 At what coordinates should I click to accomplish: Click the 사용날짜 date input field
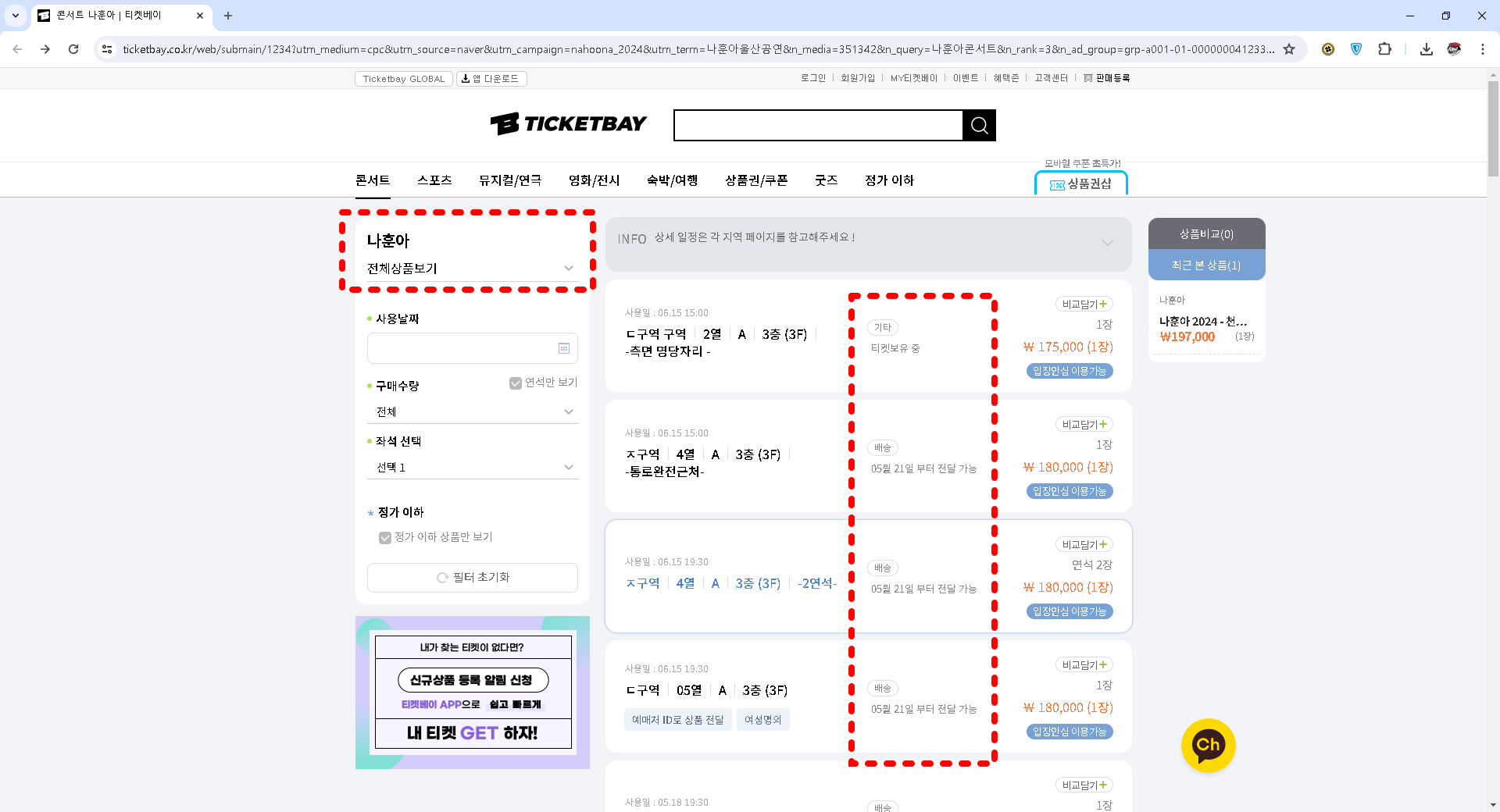[472, 348]
